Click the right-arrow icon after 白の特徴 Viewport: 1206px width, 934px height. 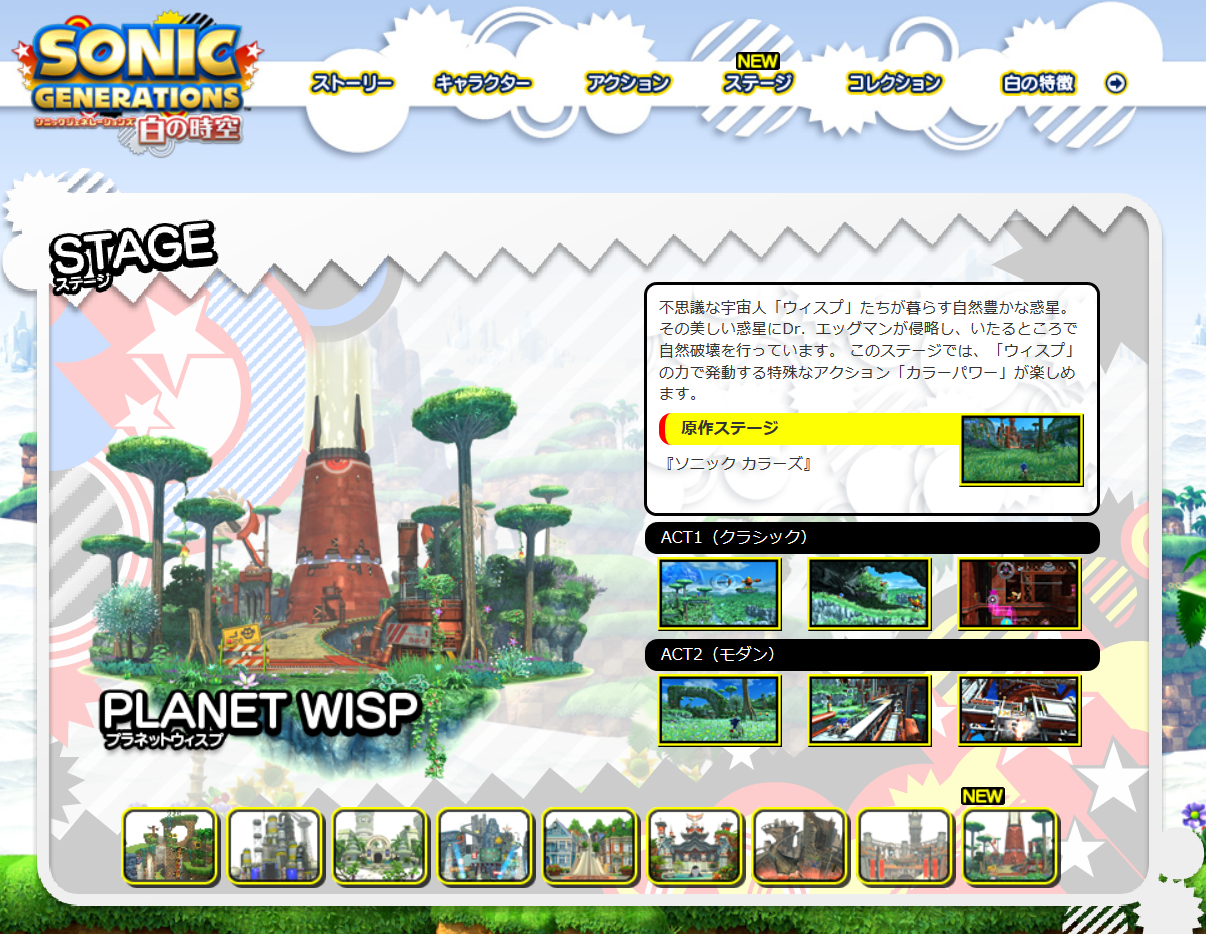(x=1116, y=84)
